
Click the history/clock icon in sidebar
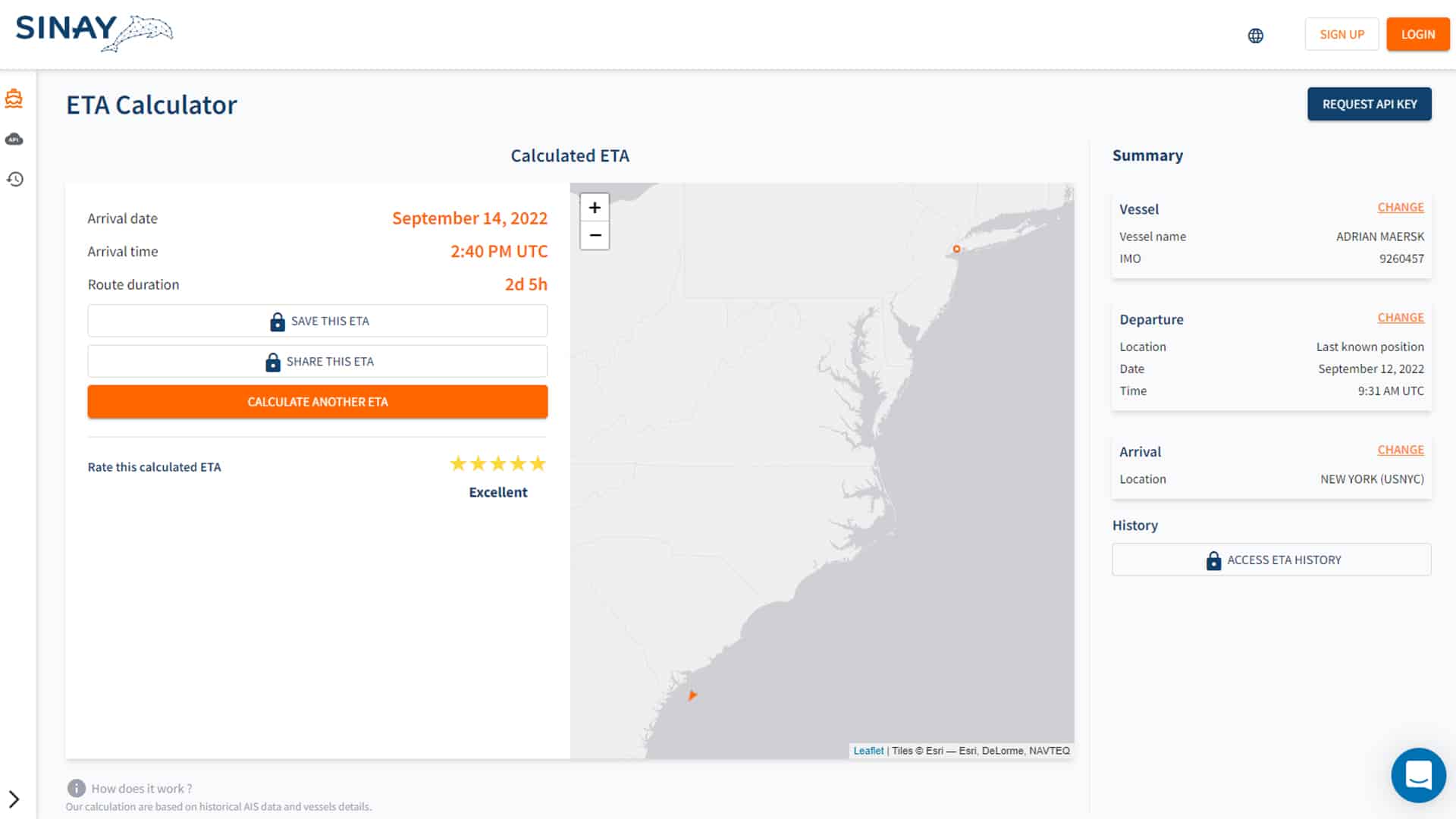click(x=14, y=179)
